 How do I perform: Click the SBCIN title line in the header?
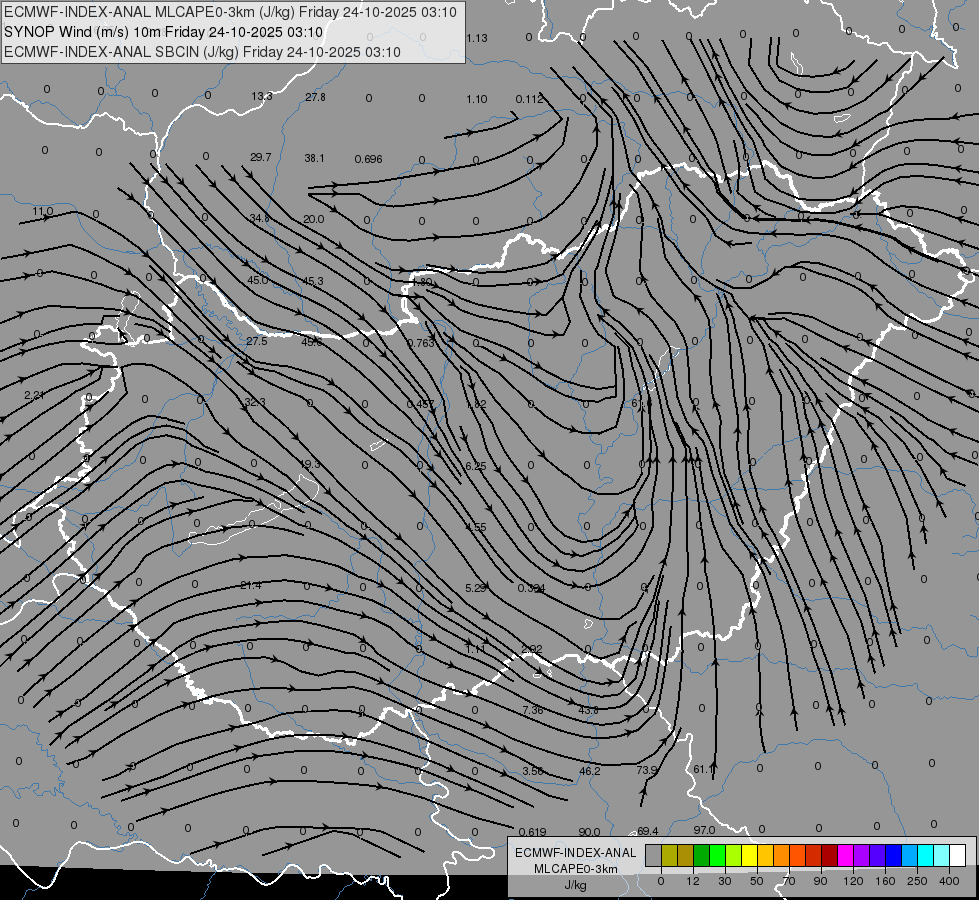pyautogui.click(x=202, y=52)
